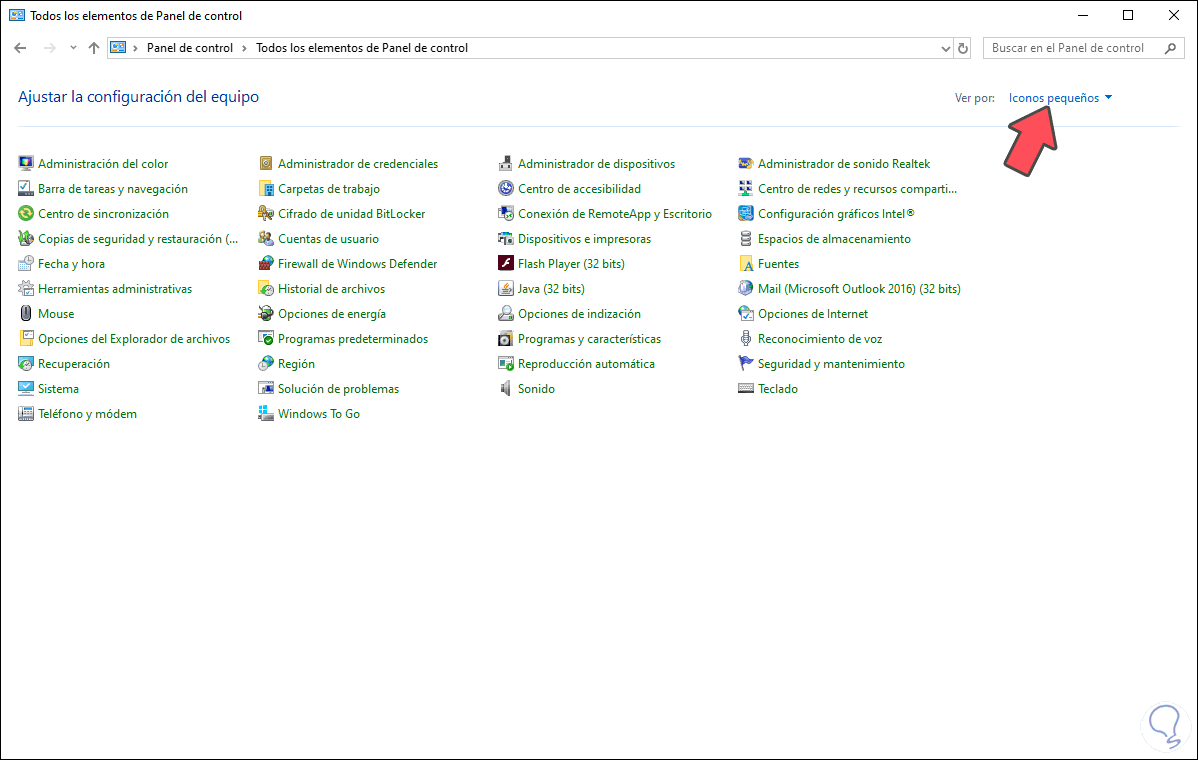Refresh the Control Panel view
Screen dimensions: 1198x760
click(963, 48)
